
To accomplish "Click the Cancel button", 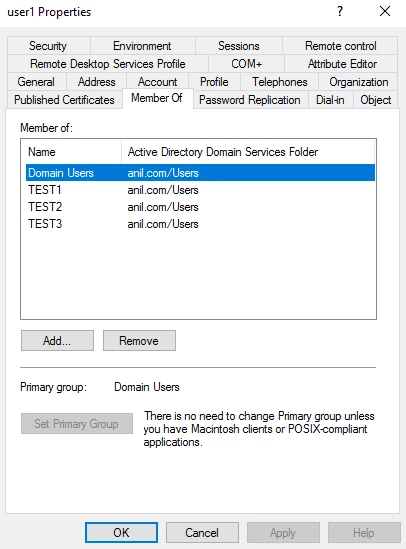I will 202,533.
